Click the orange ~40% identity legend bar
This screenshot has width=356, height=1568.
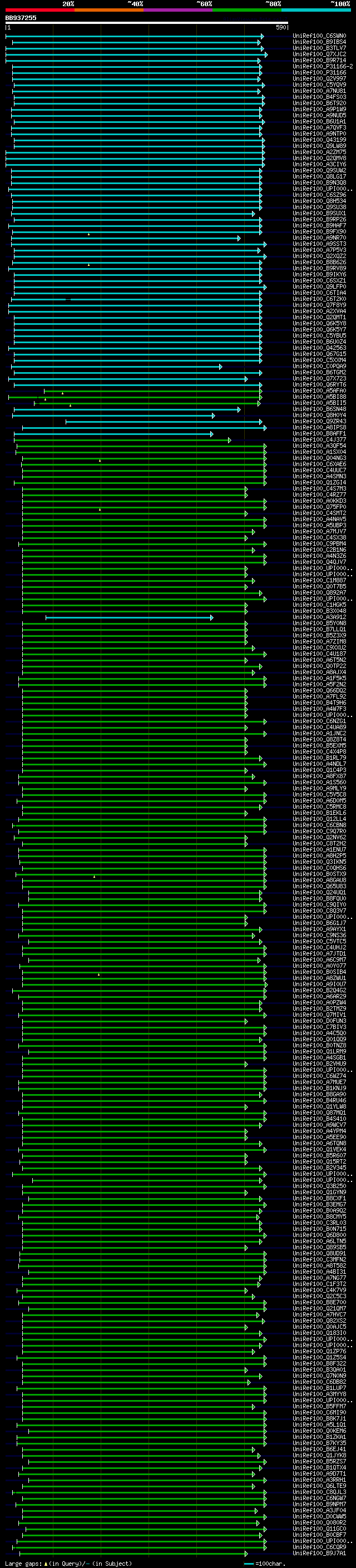[109, 11]
